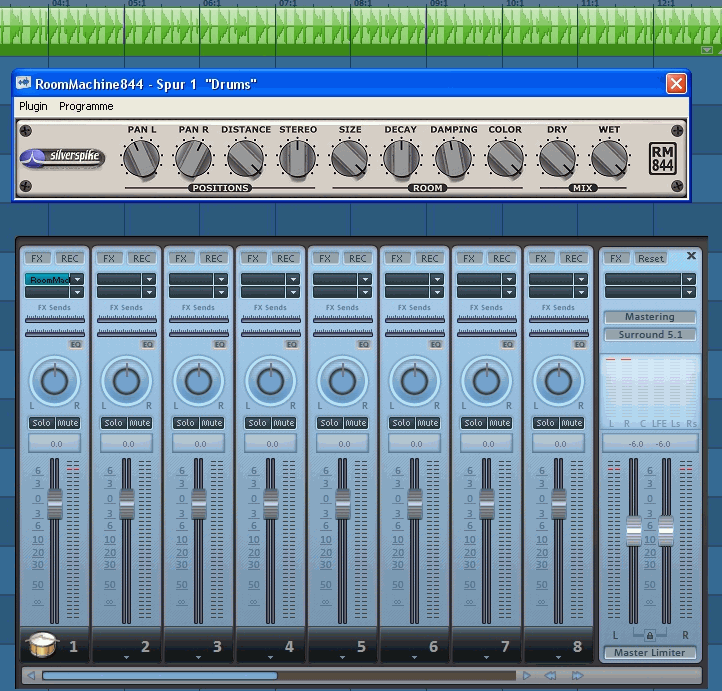
Task: Jump to previous mixer channel page arrows
Action: pos(550,675)
